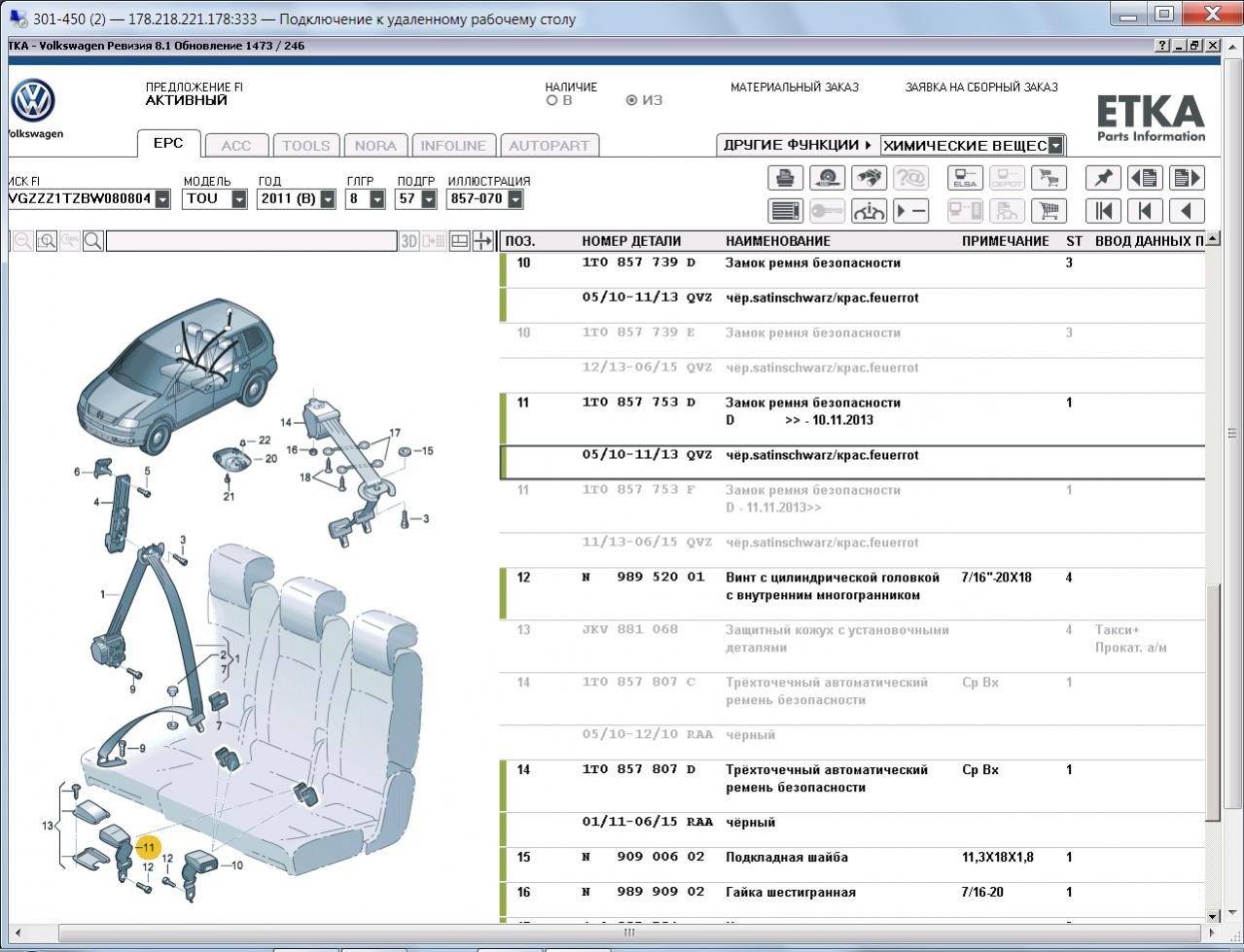Click the НАИМЕНОВАНИЕ column header
This screenshot has width=1244, height=952.
click(778, 241)
